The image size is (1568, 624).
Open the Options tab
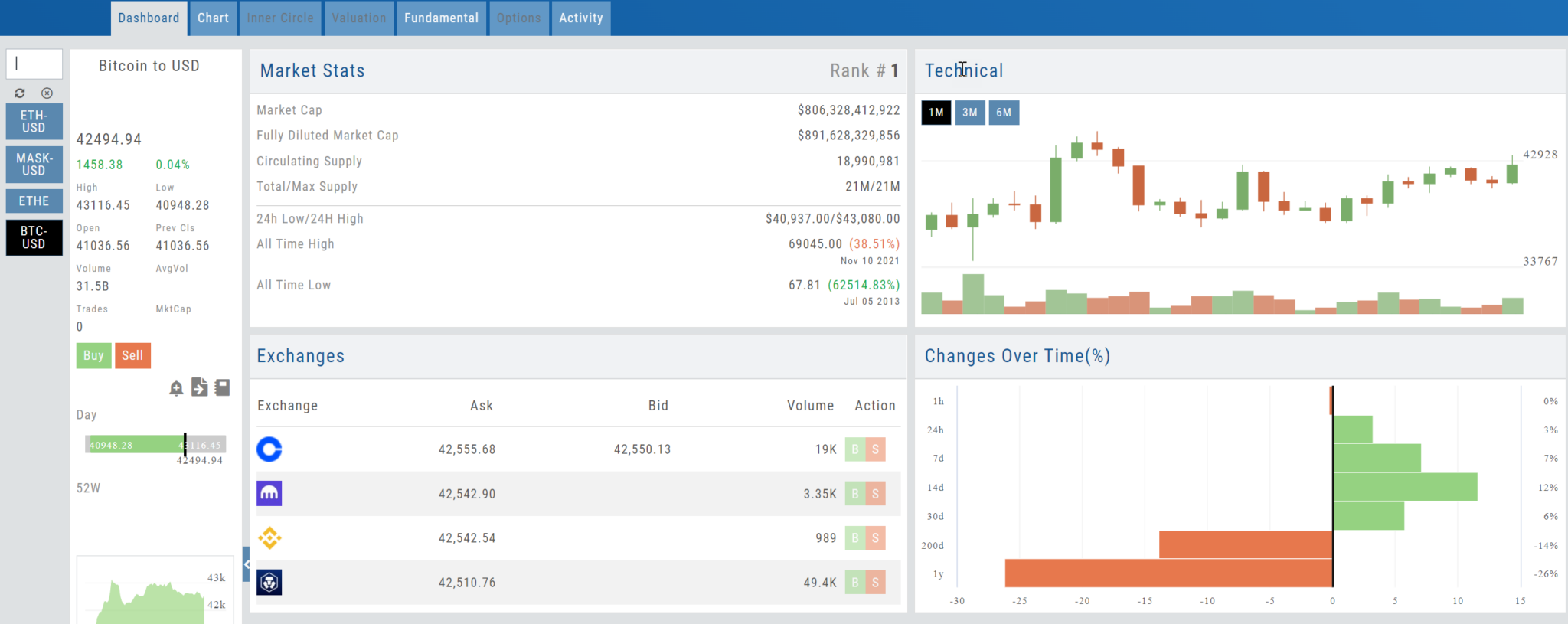(x=519, y=18)
